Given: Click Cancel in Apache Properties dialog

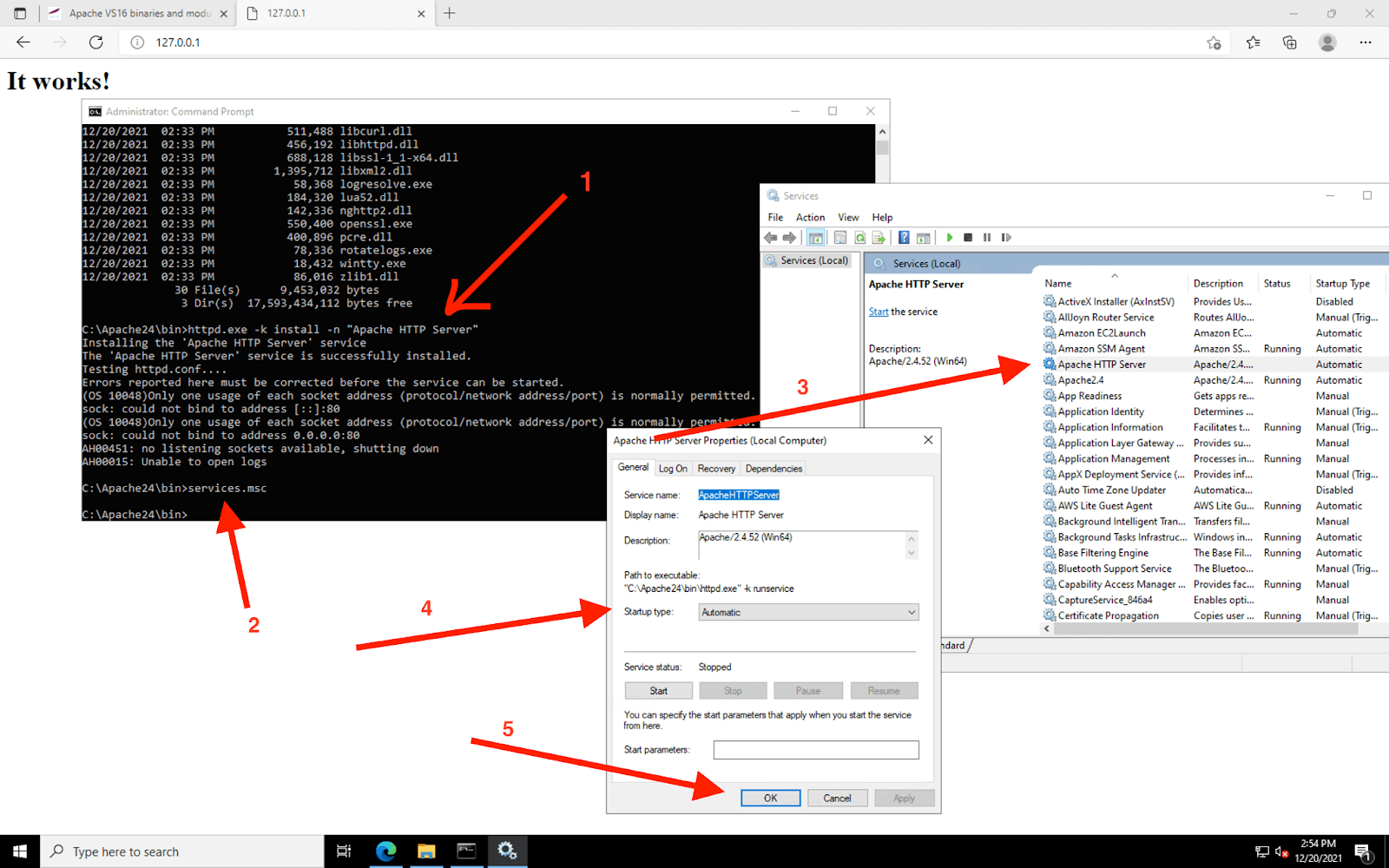Looking at the screenshot, I should coord(837,798).
